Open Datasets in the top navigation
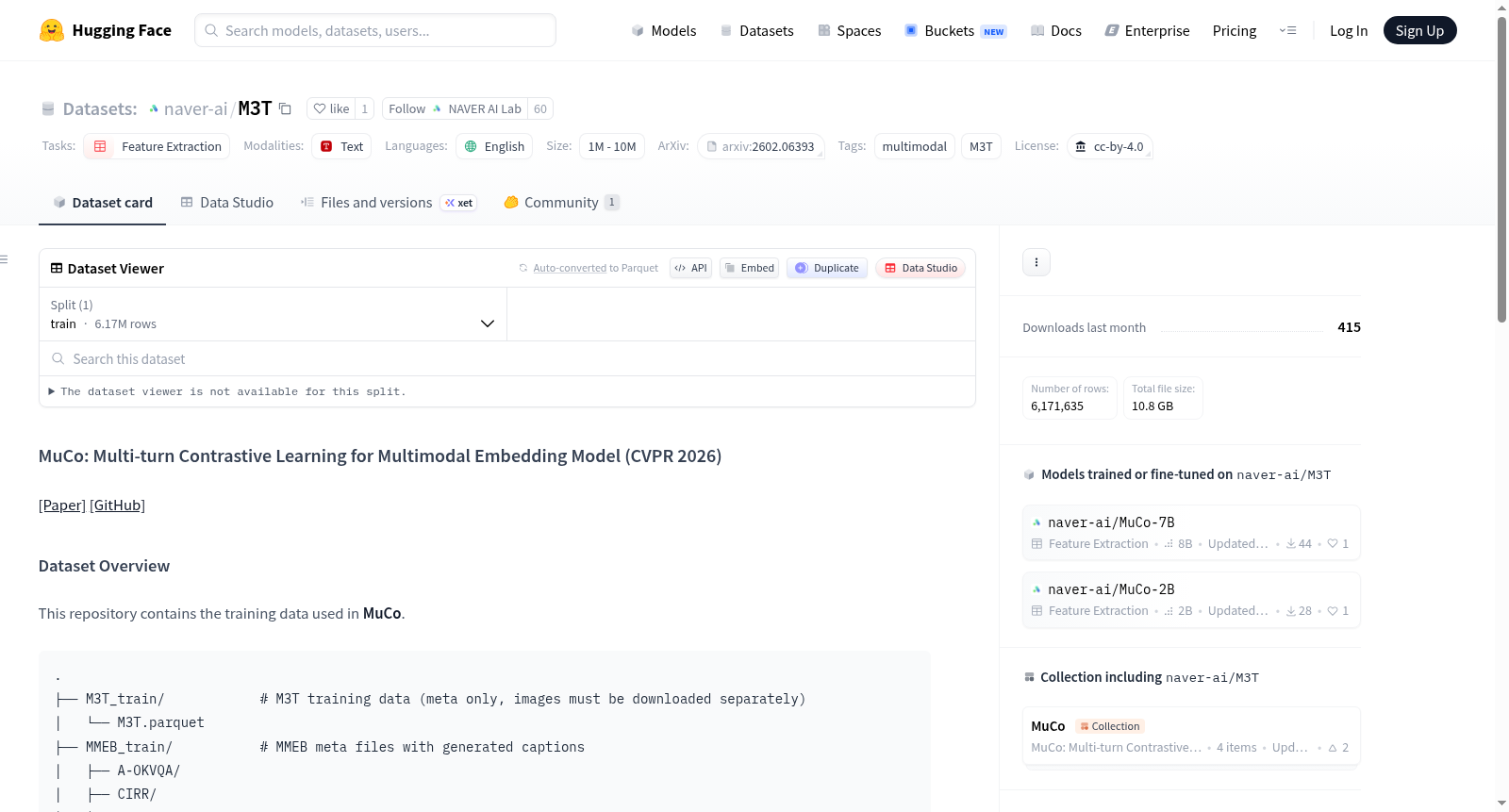 click(756, 30)
